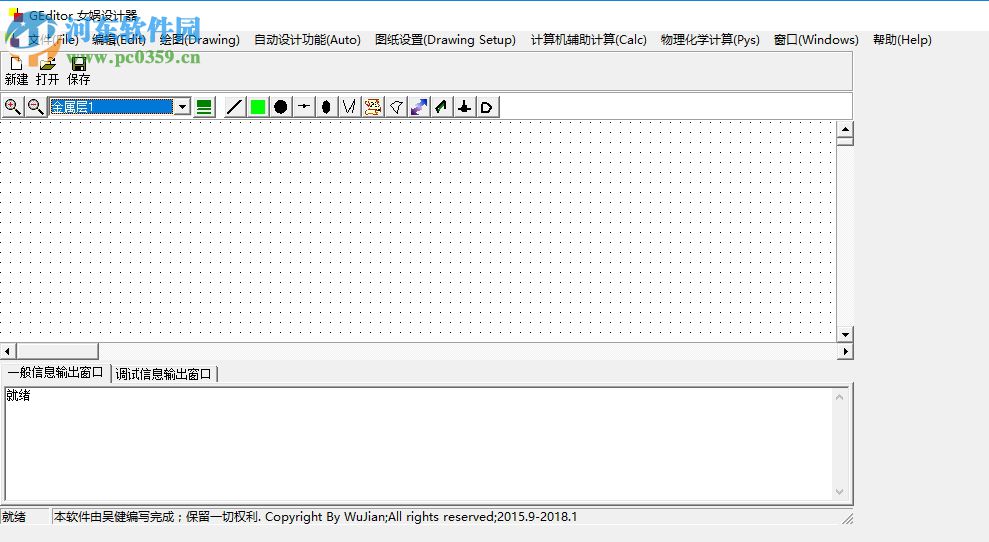Click the zoom in magnifier icon

[12, 107]
